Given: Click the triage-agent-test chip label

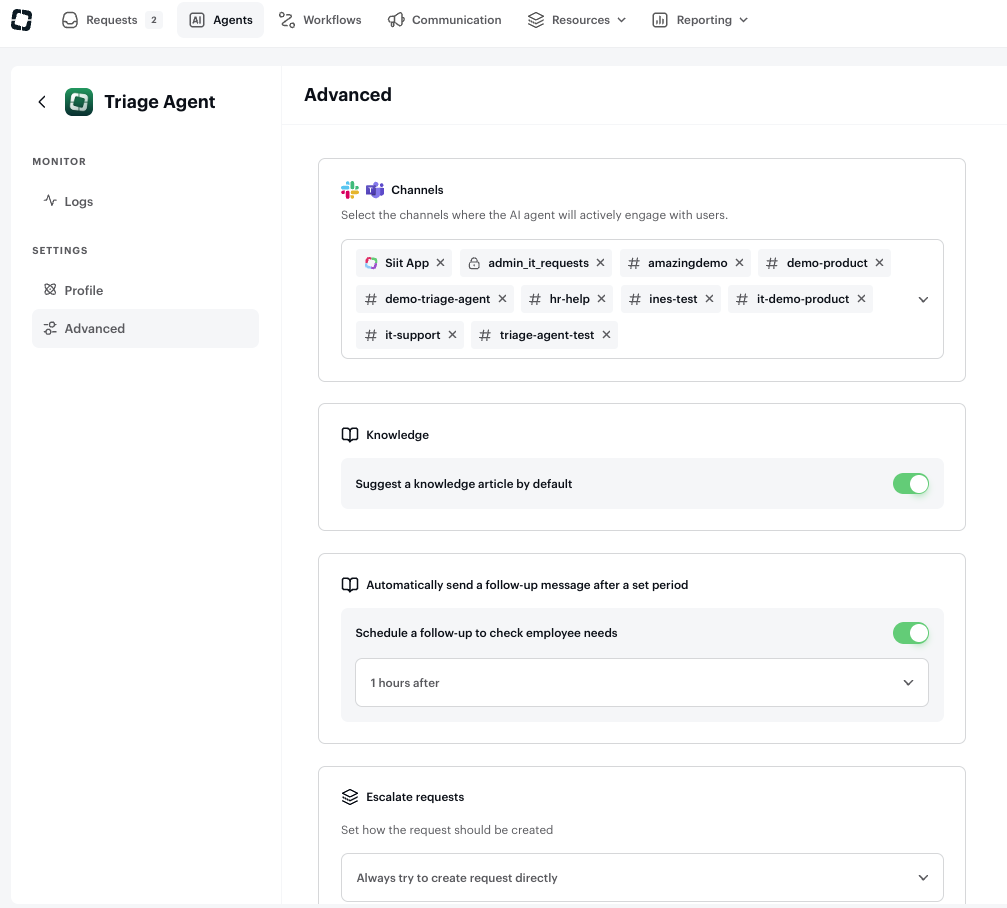Looking at the screenshot, I should coord(547,335).
